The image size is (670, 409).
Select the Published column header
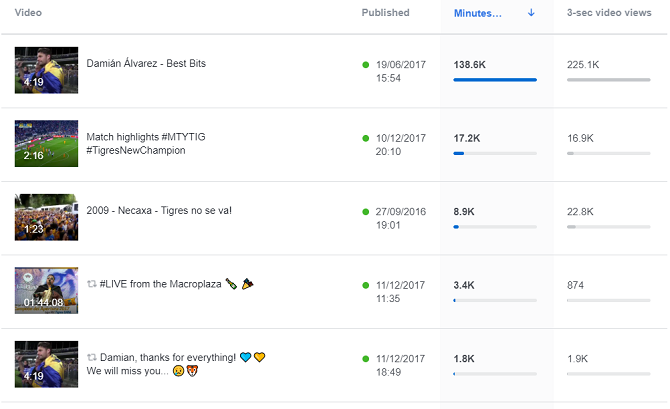385,13
